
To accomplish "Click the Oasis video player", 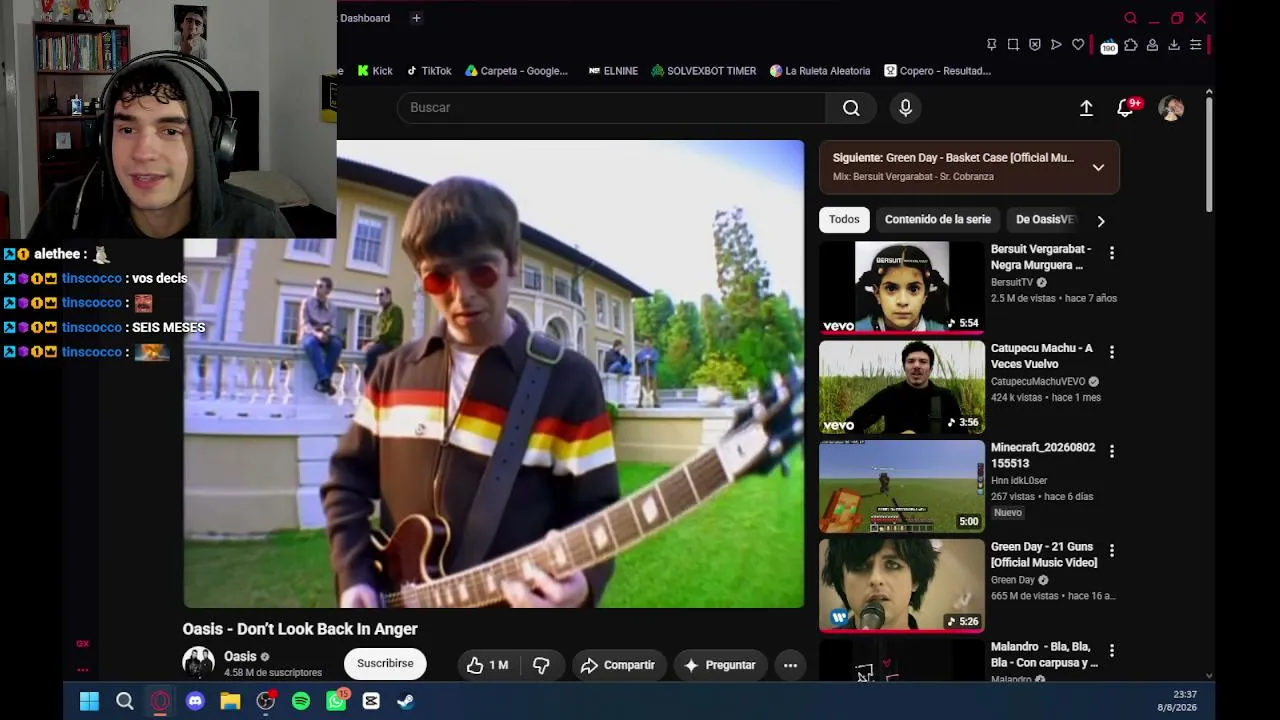I will tap(493, 374).
